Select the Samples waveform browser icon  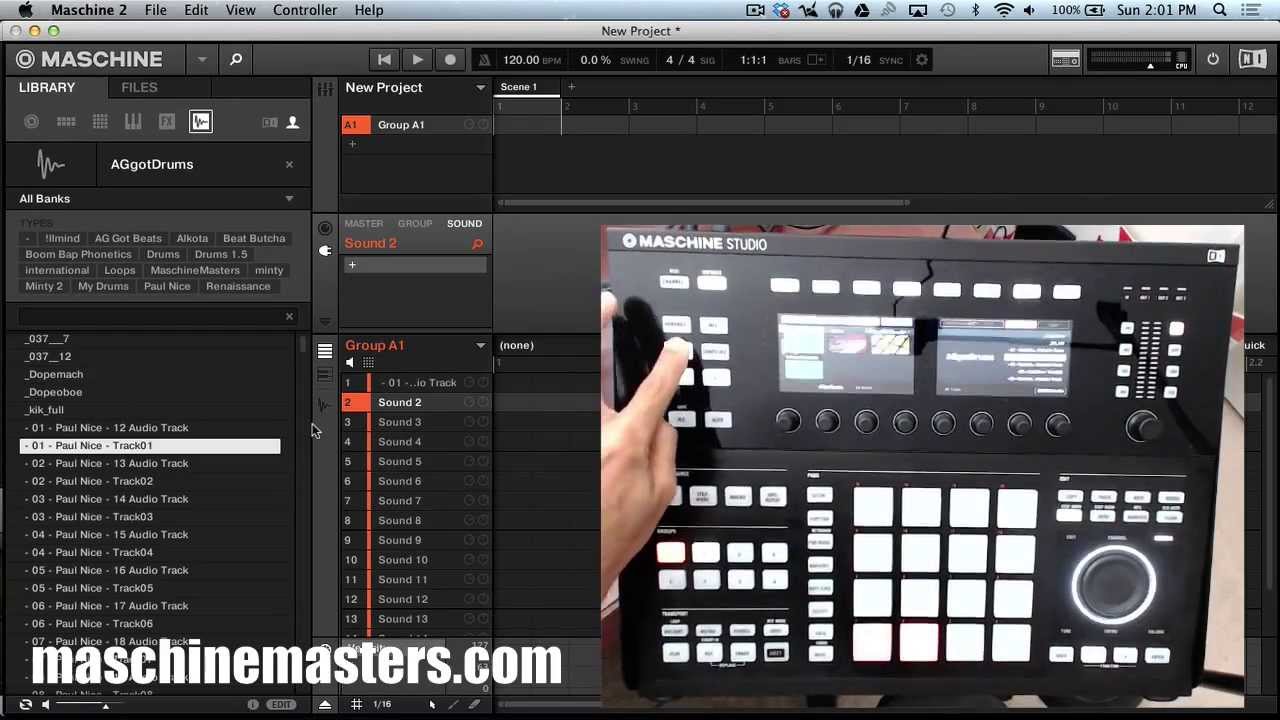coord(201,122)
